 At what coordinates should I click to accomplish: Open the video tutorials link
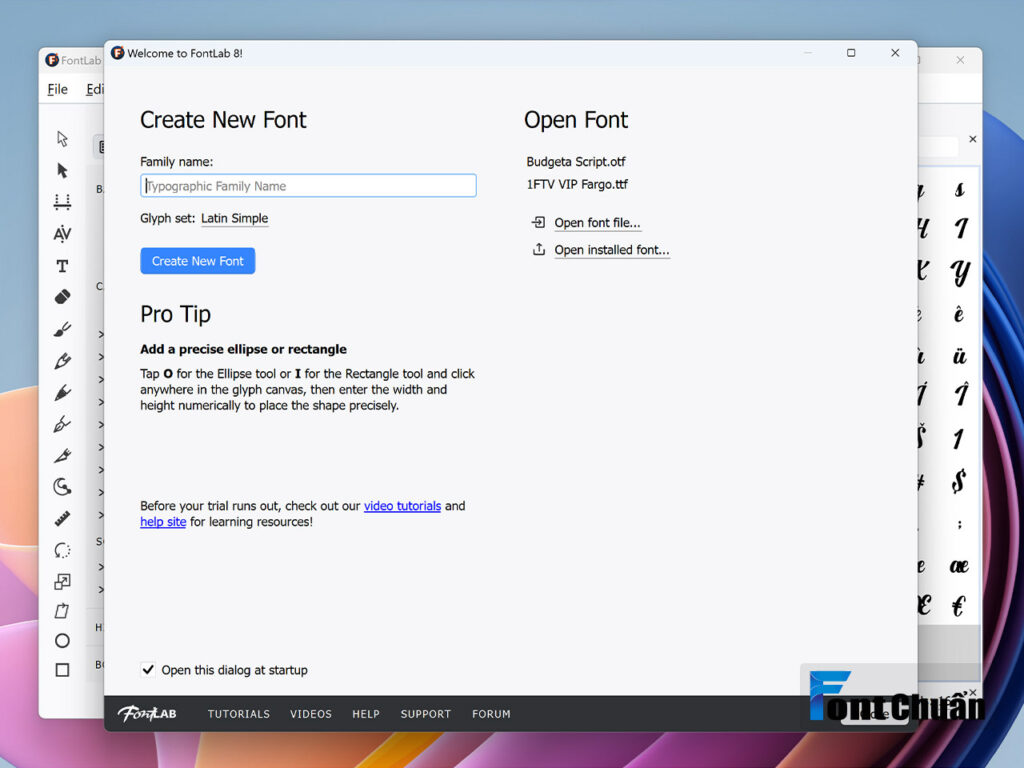tap(402, 506)
